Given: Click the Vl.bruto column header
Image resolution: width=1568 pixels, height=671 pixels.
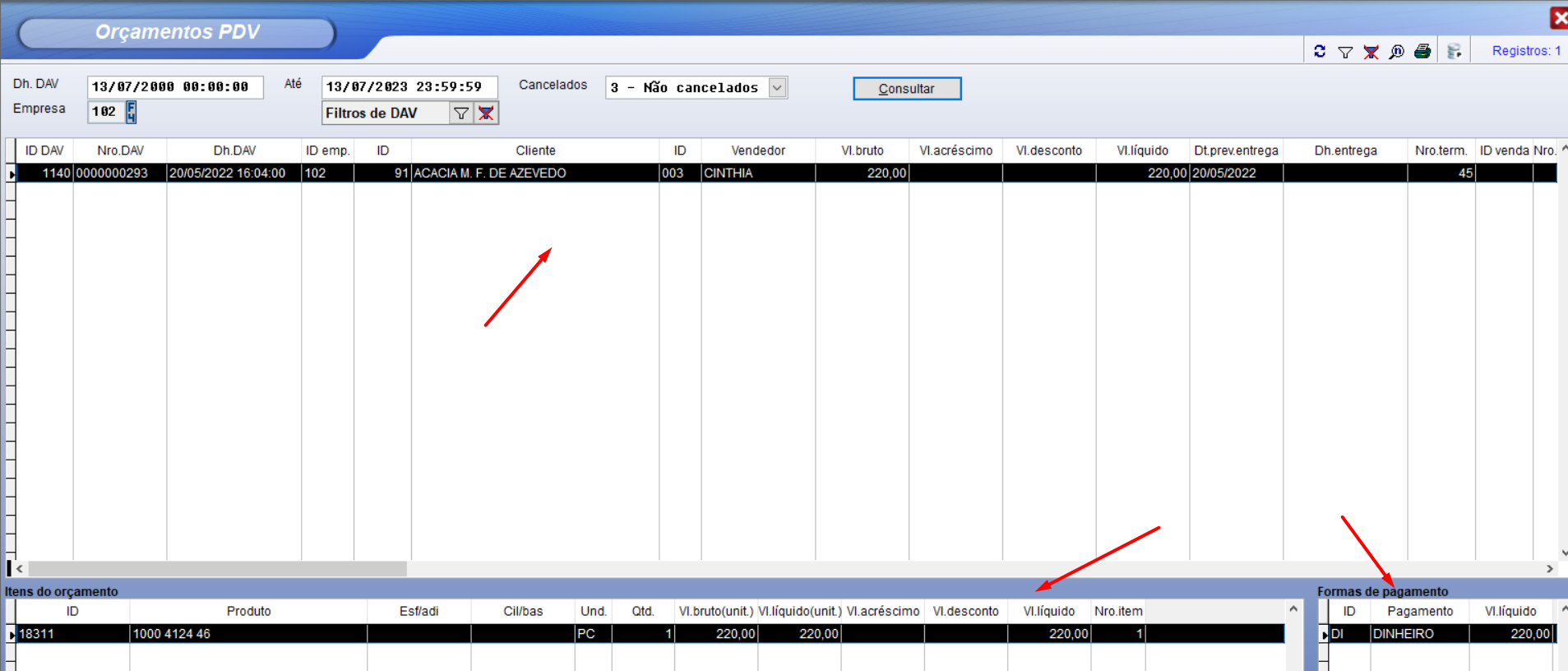Looking at the screenshot, I should 863,150.
